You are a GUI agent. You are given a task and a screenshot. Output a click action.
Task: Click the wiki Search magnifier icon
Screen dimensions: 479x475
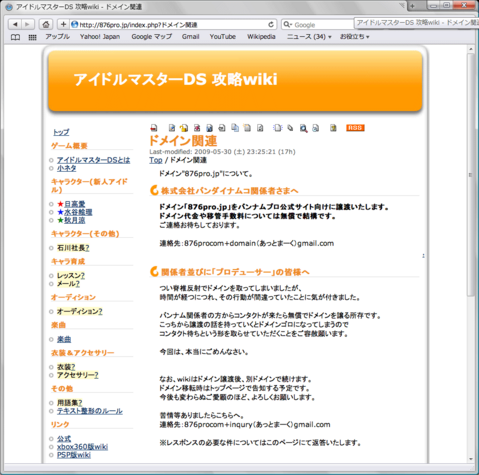point(303,128)
